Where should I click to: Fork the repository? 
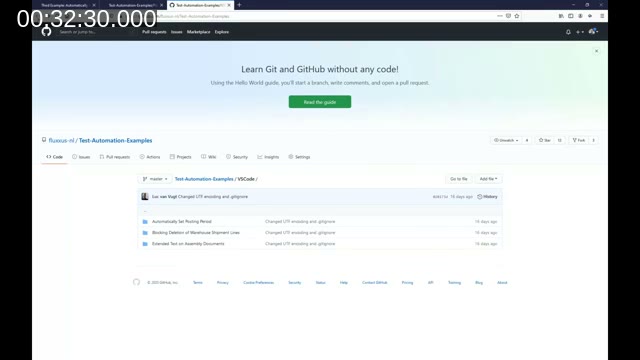[x=579, y=140]
